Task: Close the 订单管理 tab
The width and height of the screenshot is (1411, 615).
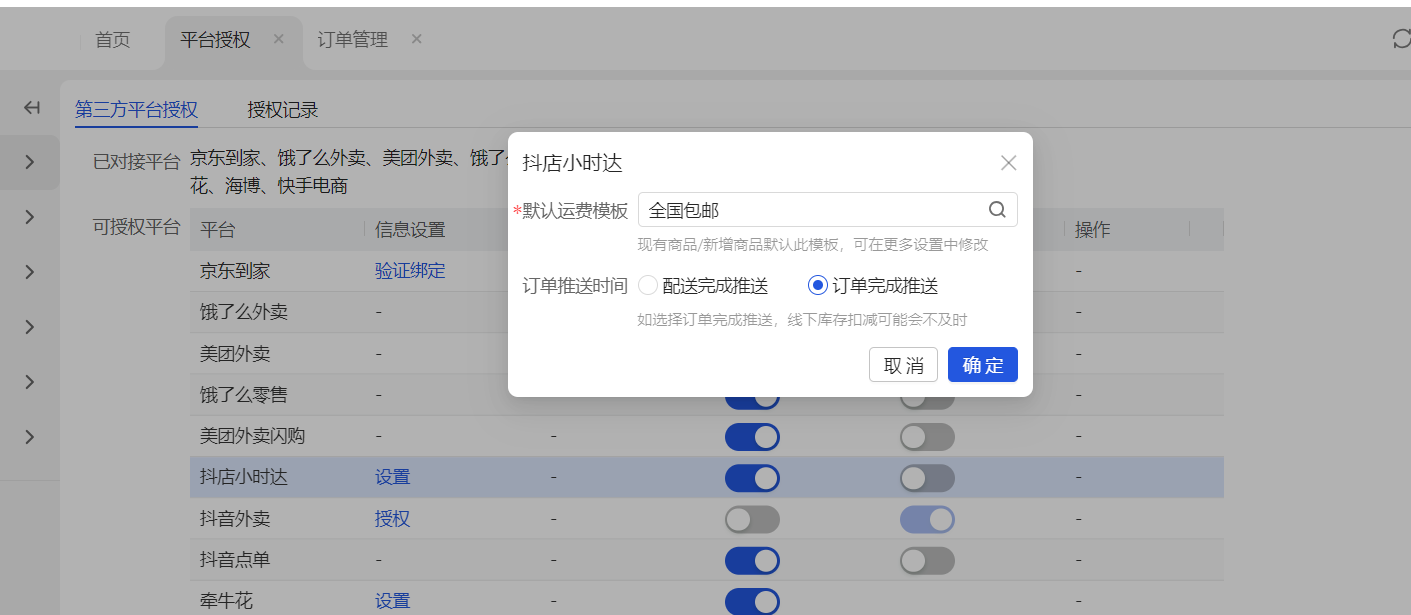Action: [417, 39]
